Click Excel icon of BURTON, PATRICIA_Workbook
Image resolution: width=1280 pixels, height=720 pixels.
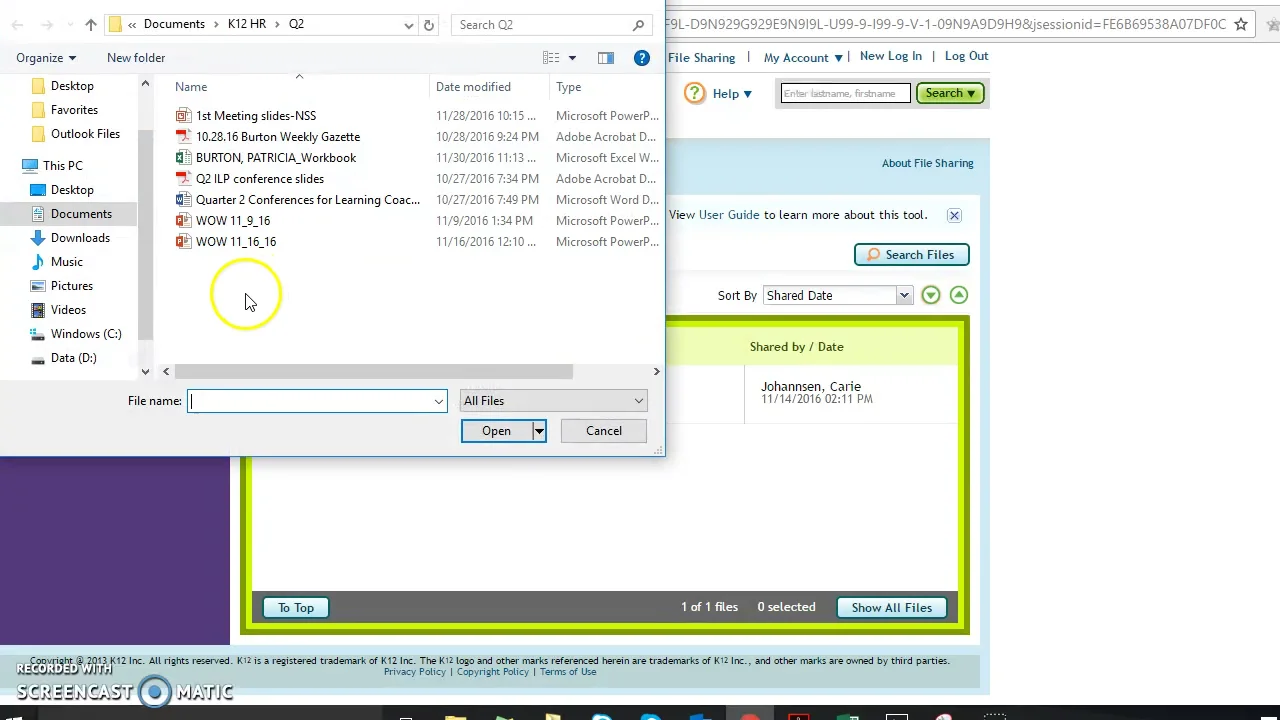[x=183, y=158]
